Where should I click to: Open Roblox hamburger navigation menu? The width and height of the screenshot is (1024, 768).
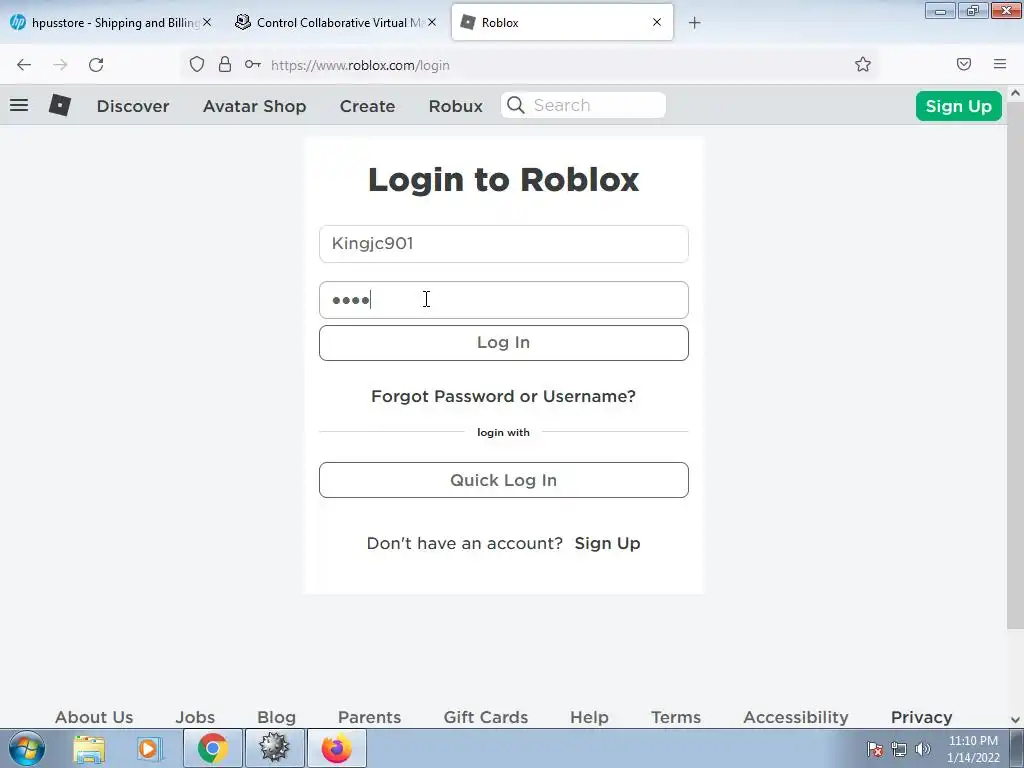click(19, 105)
